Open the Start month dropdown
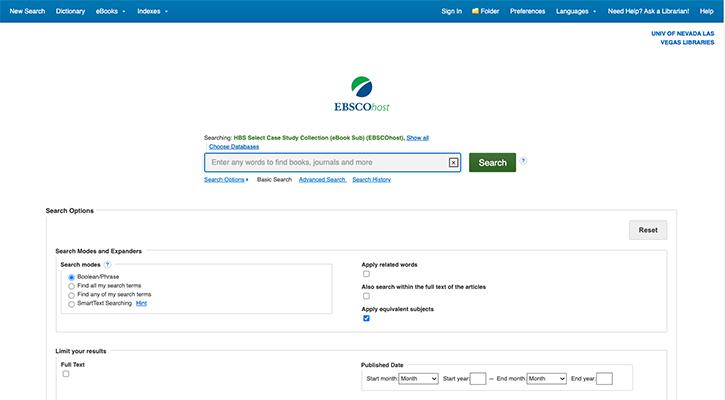 click(418, 378)
